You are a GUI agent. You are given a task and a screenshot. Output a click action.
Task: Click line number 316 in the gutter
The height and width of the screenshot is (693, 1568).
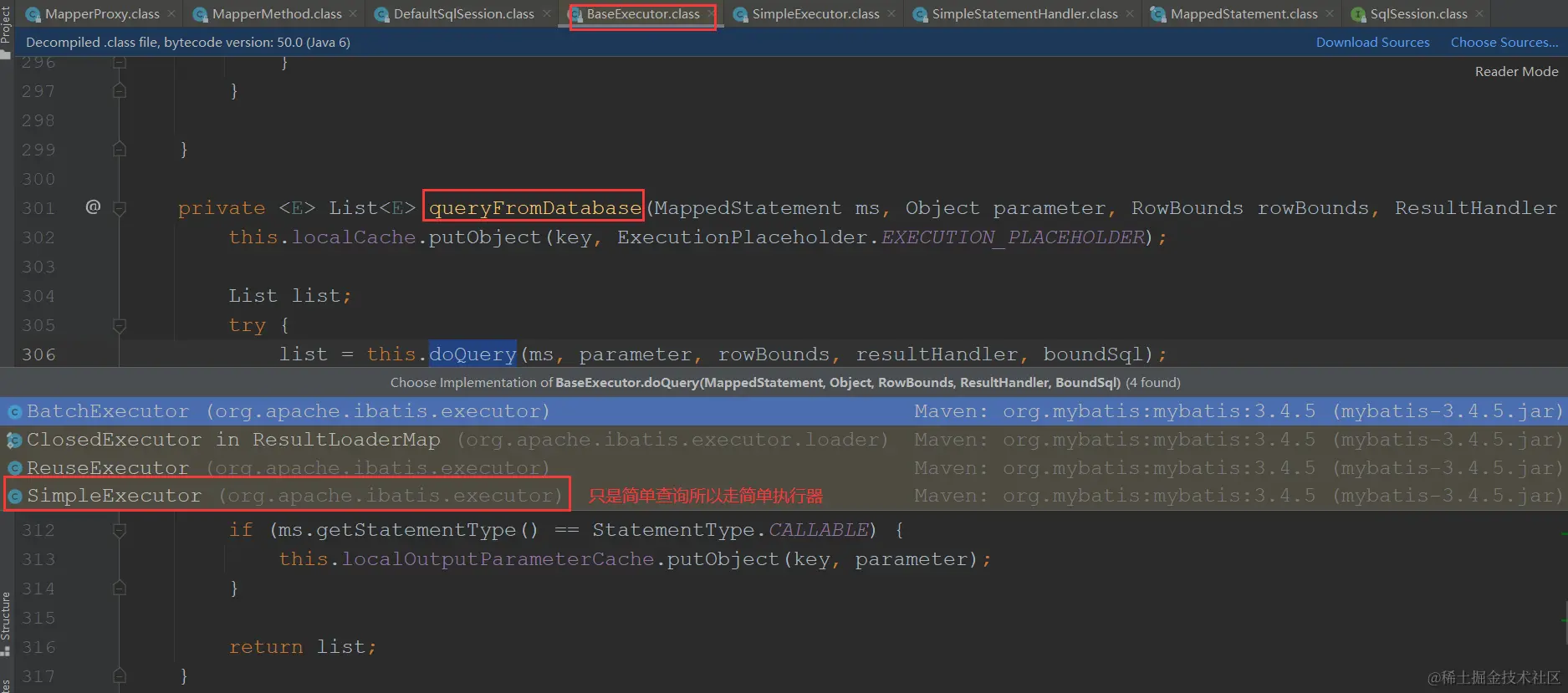pyautogui.click(x=38, y=647)
